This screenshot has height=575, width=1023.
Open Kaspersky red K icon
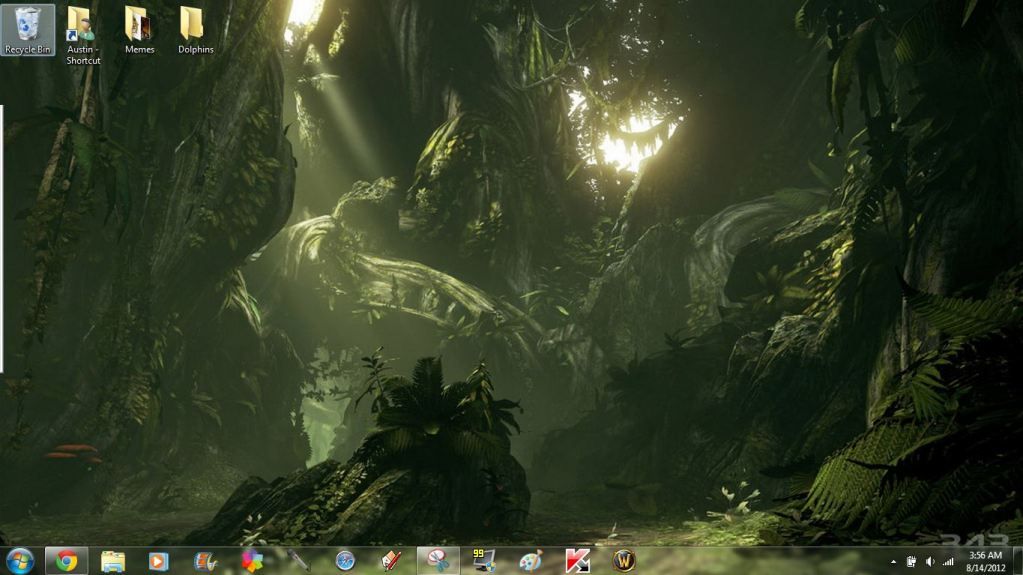pyautogui.click(x=577, y=561)
